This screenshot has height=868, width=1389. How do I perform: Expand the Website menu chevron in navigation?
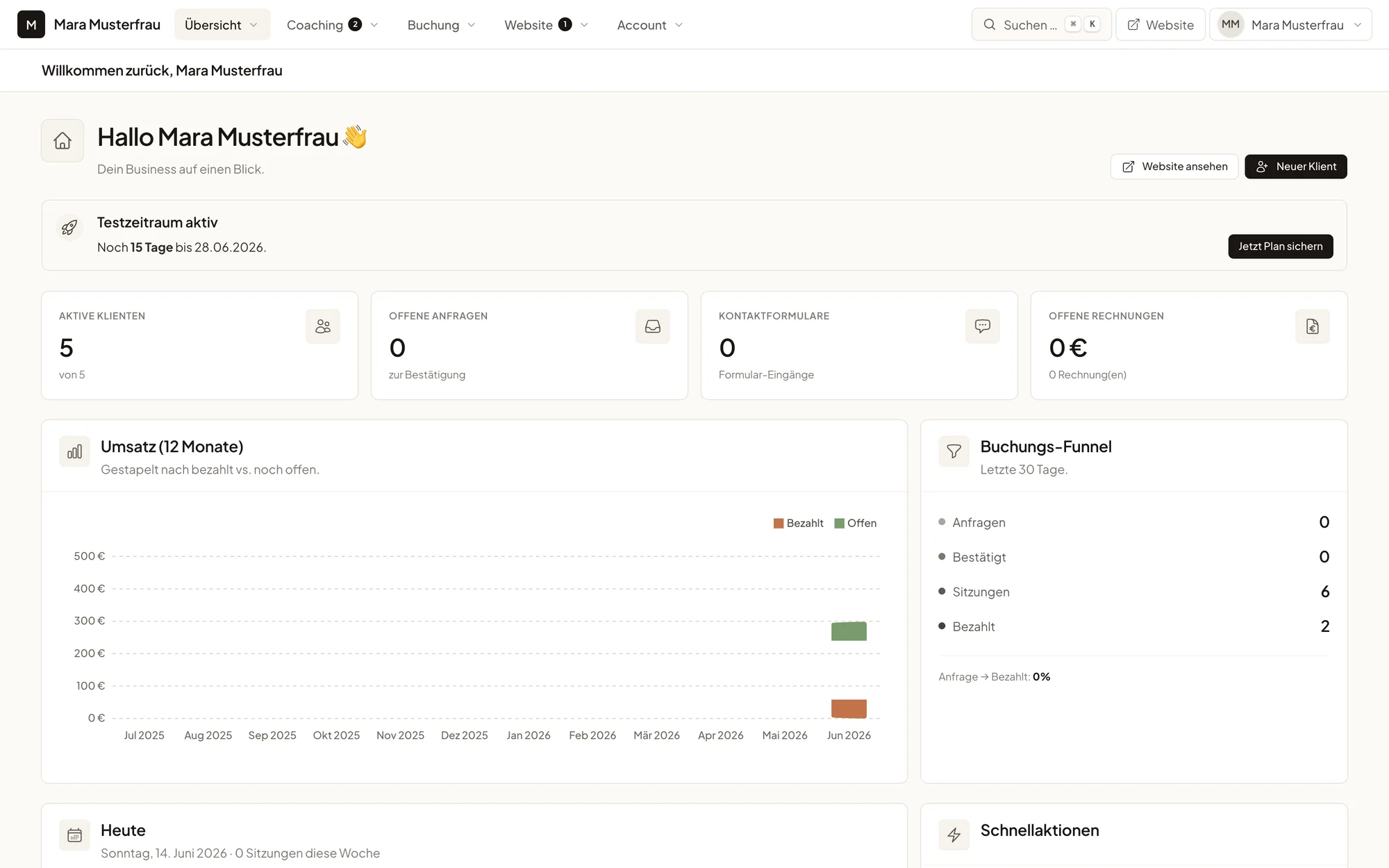[584, 25]
